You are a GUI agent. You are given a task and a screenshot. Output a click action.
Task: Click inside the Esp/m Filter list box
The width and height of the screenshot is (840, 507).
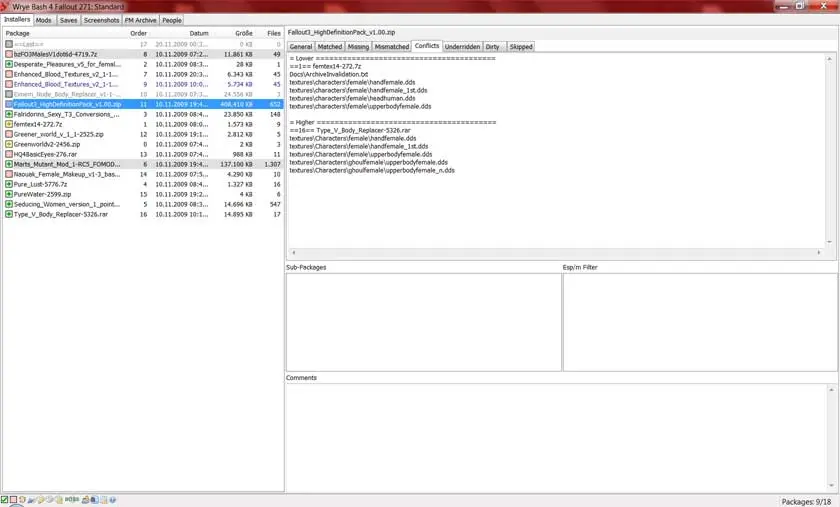tap(700, 322)
